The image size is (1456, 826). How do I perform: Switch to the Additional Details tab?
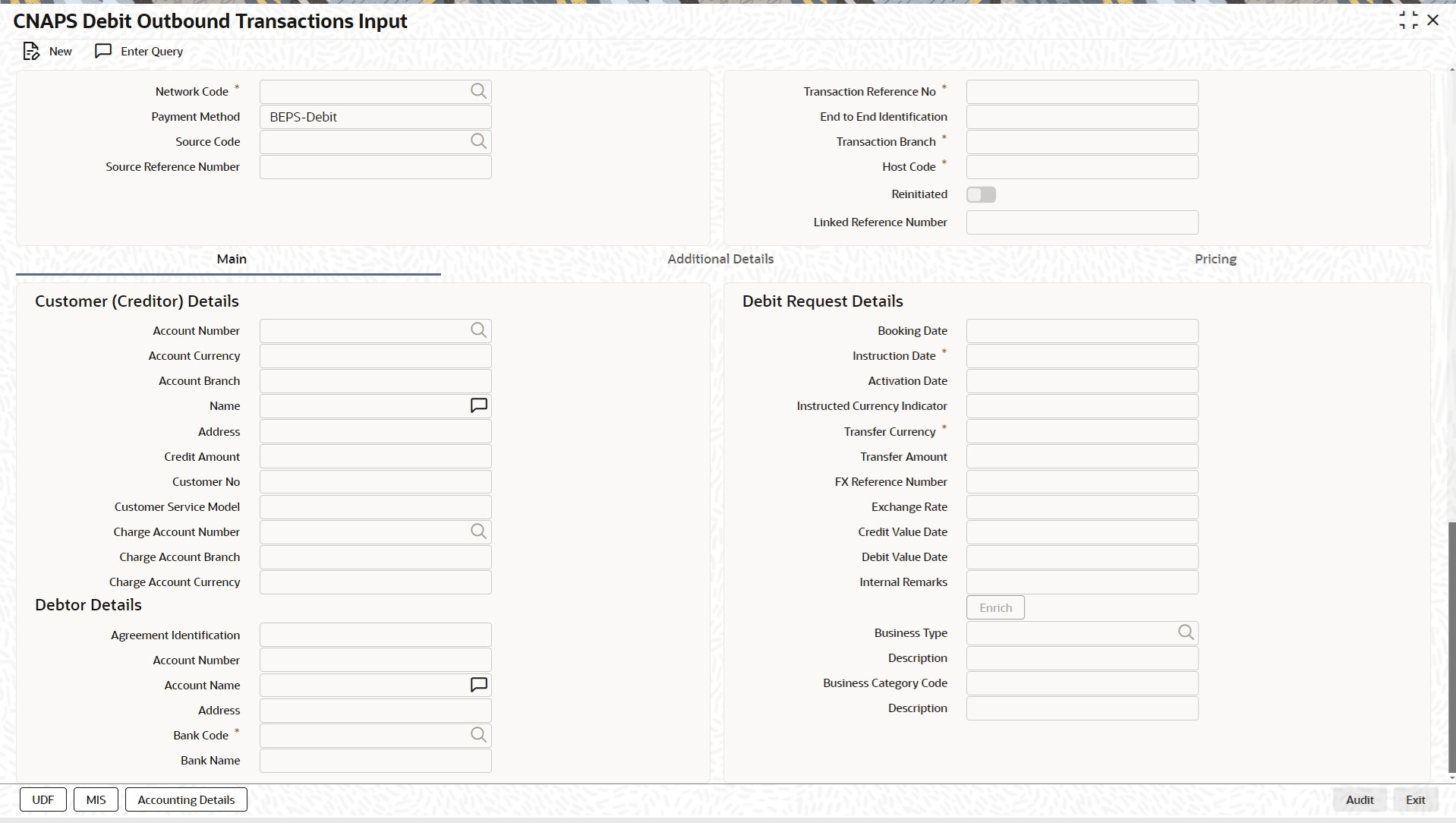pos(720,260)
